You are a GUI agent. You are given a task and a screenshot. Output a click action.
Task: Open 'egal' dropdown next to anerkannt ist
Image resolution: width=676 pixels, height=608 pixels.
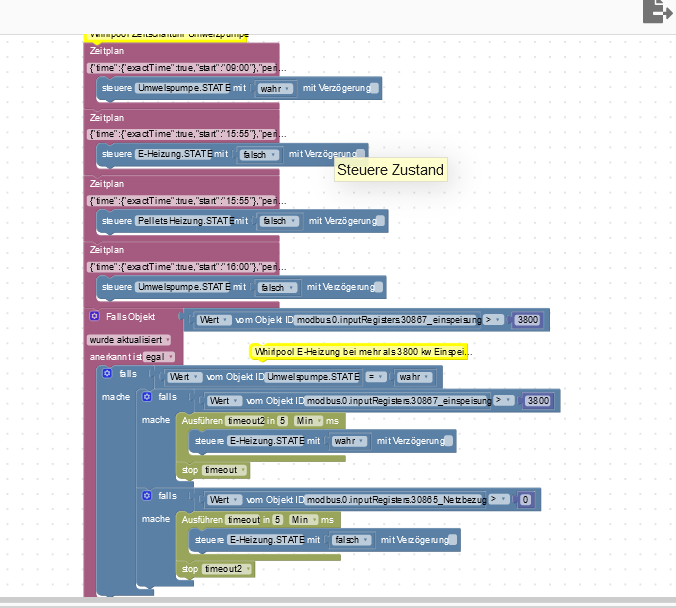click(x=160, y=357)
